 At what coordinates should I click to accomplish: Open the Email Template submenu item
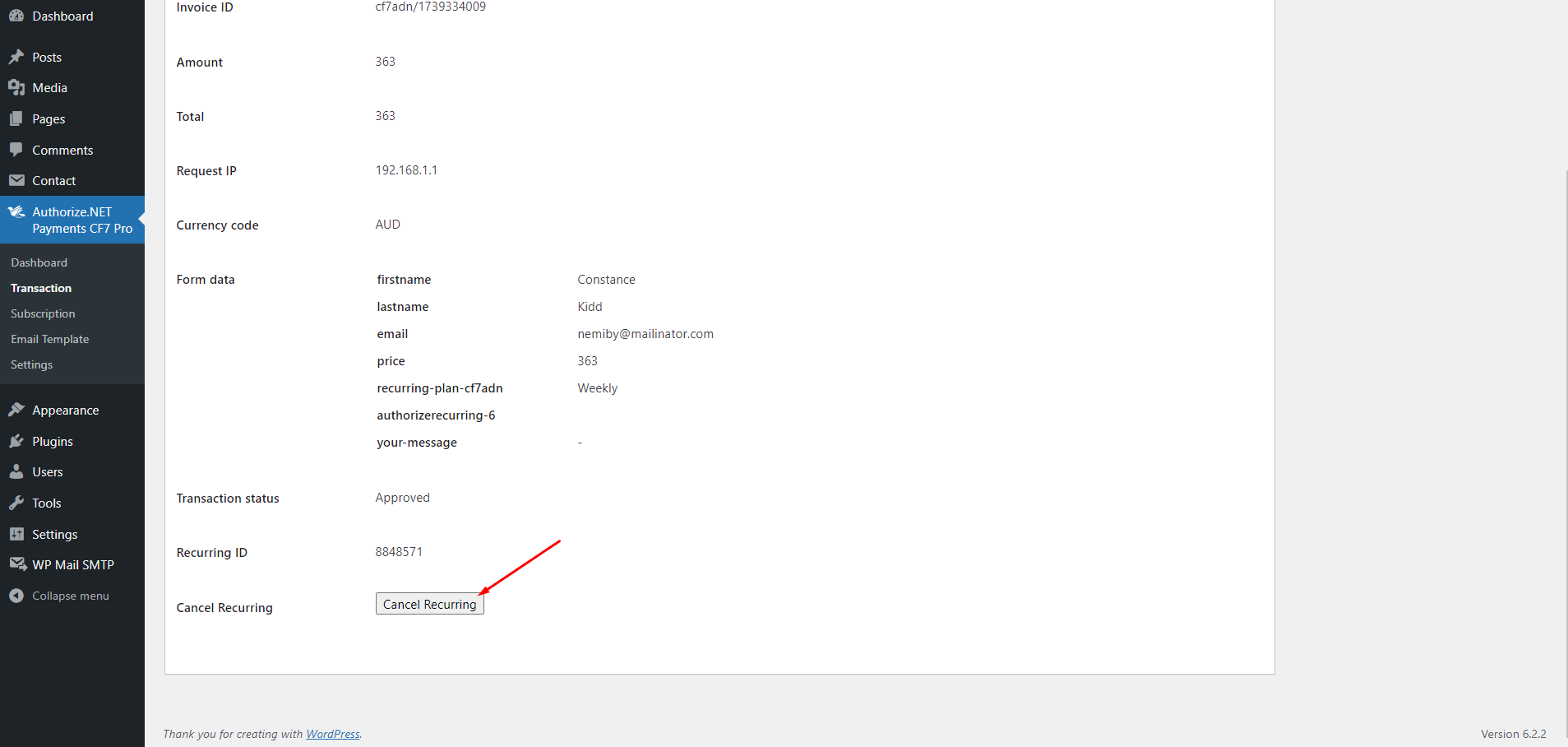click(49, 339)
